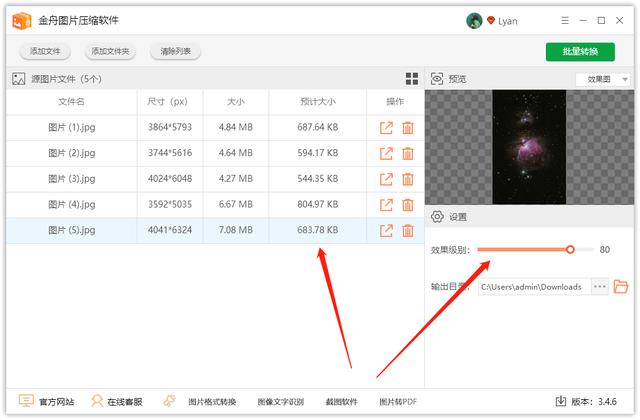Click the version download icon

[x=560, y=401]
